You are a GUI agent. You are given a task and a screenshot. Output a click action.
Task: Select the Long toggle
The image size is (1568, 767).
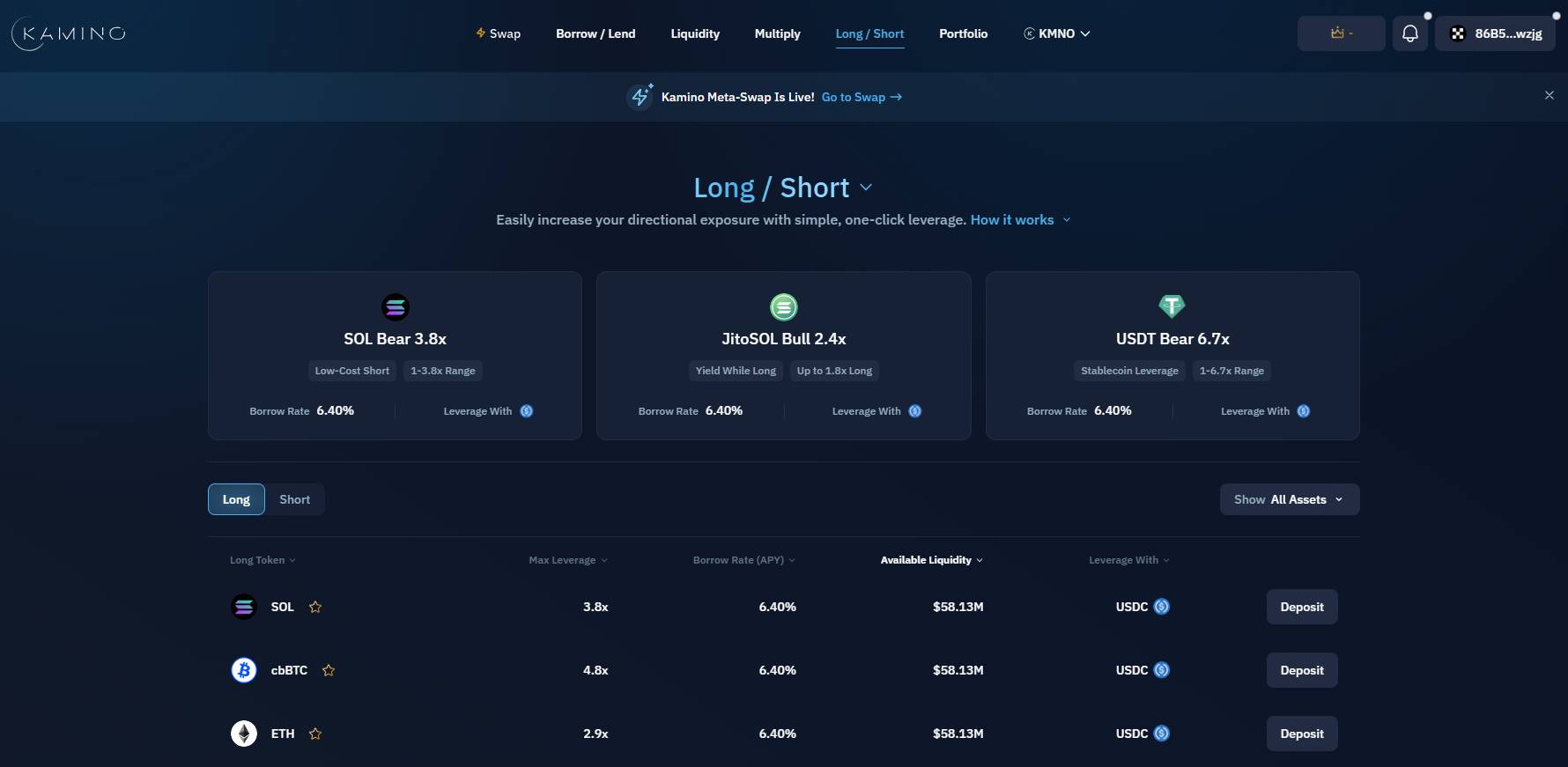point(236,499)
